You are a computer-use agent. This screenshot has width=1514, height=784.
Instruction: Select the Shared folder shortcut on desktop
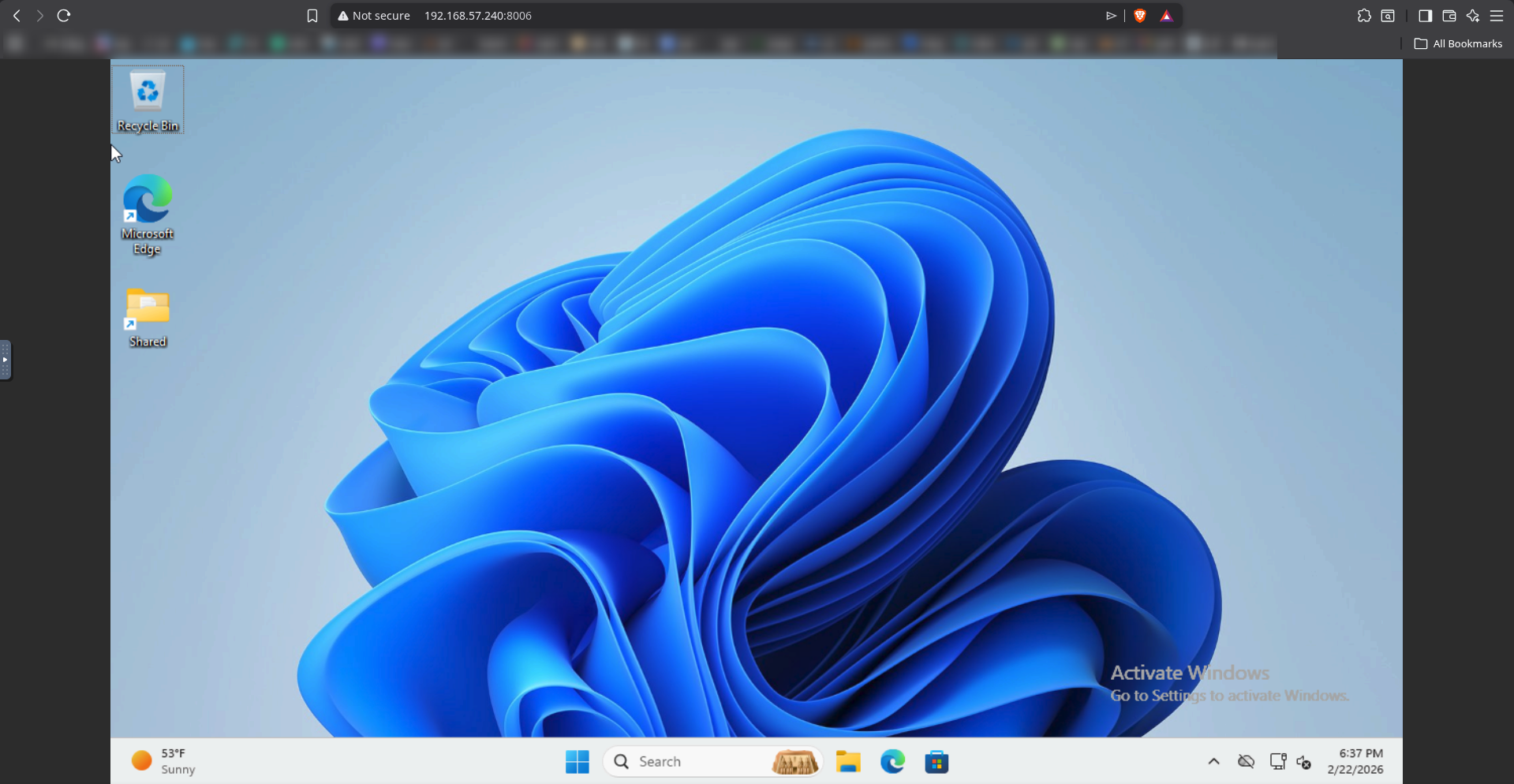point(148,317)
